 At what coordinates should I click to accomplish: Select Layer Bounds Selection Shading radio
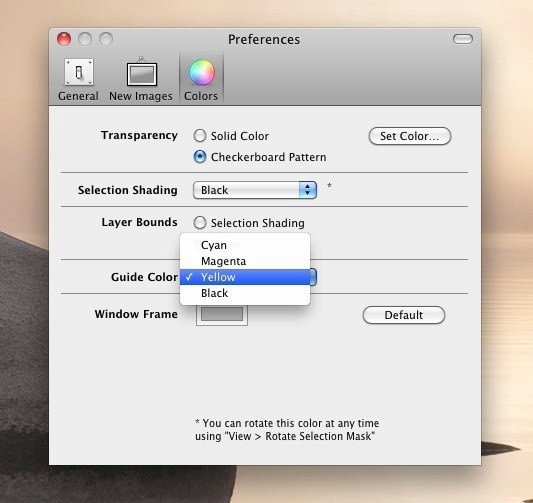point(200,223)
